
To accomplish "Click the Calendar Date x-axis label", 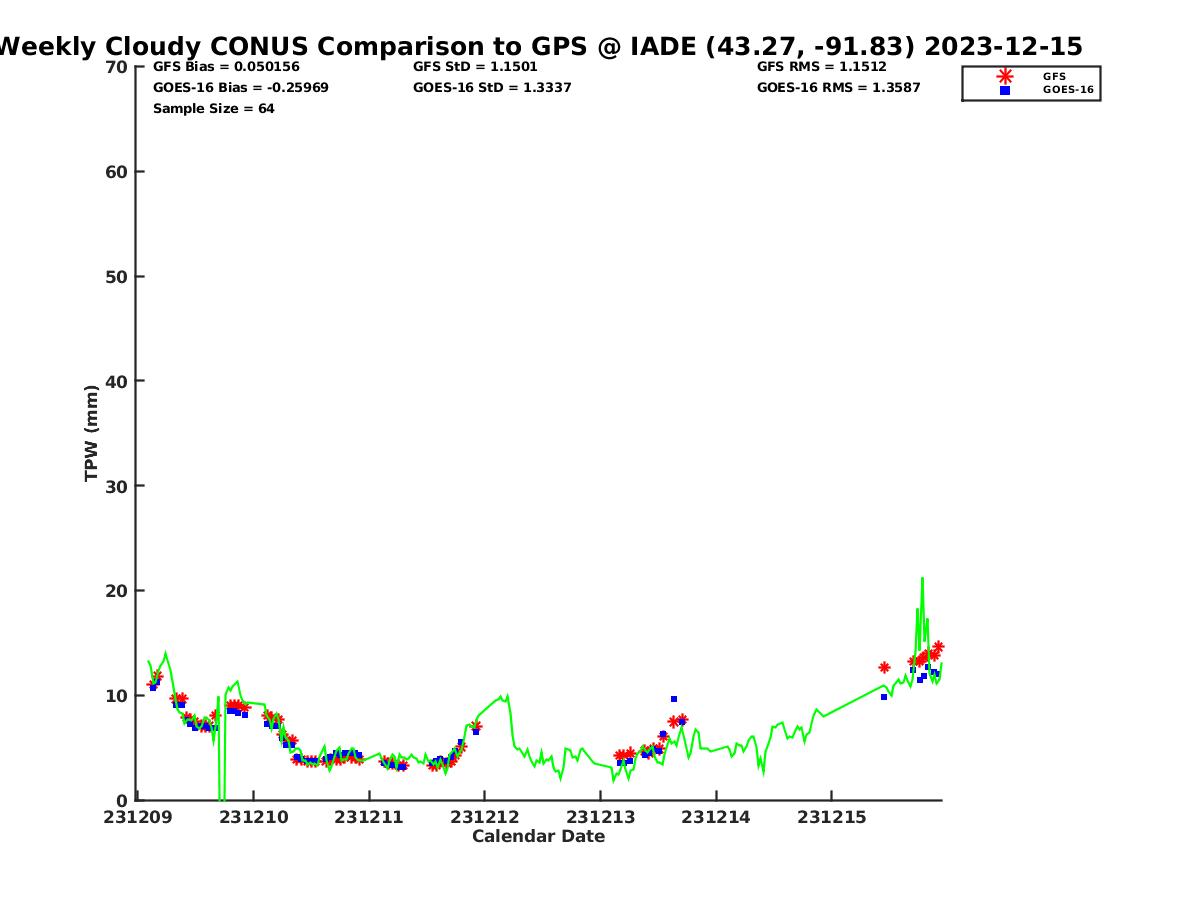I will click(538, 836).
